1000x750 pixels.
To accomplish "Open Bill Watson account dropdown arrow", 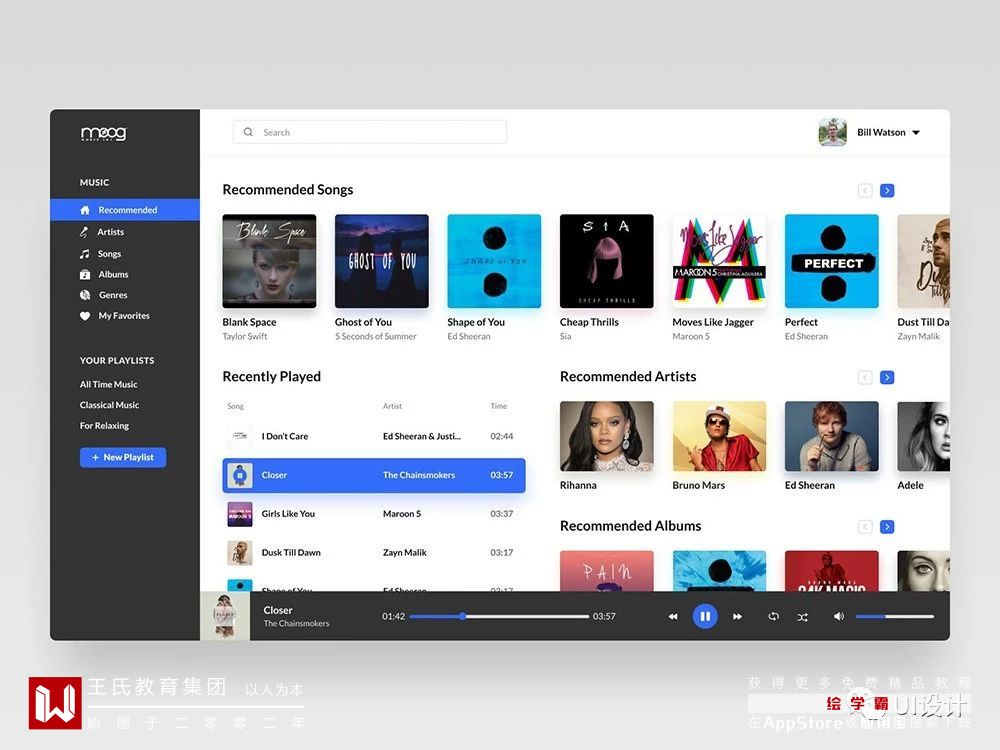I will coord(916,133).
